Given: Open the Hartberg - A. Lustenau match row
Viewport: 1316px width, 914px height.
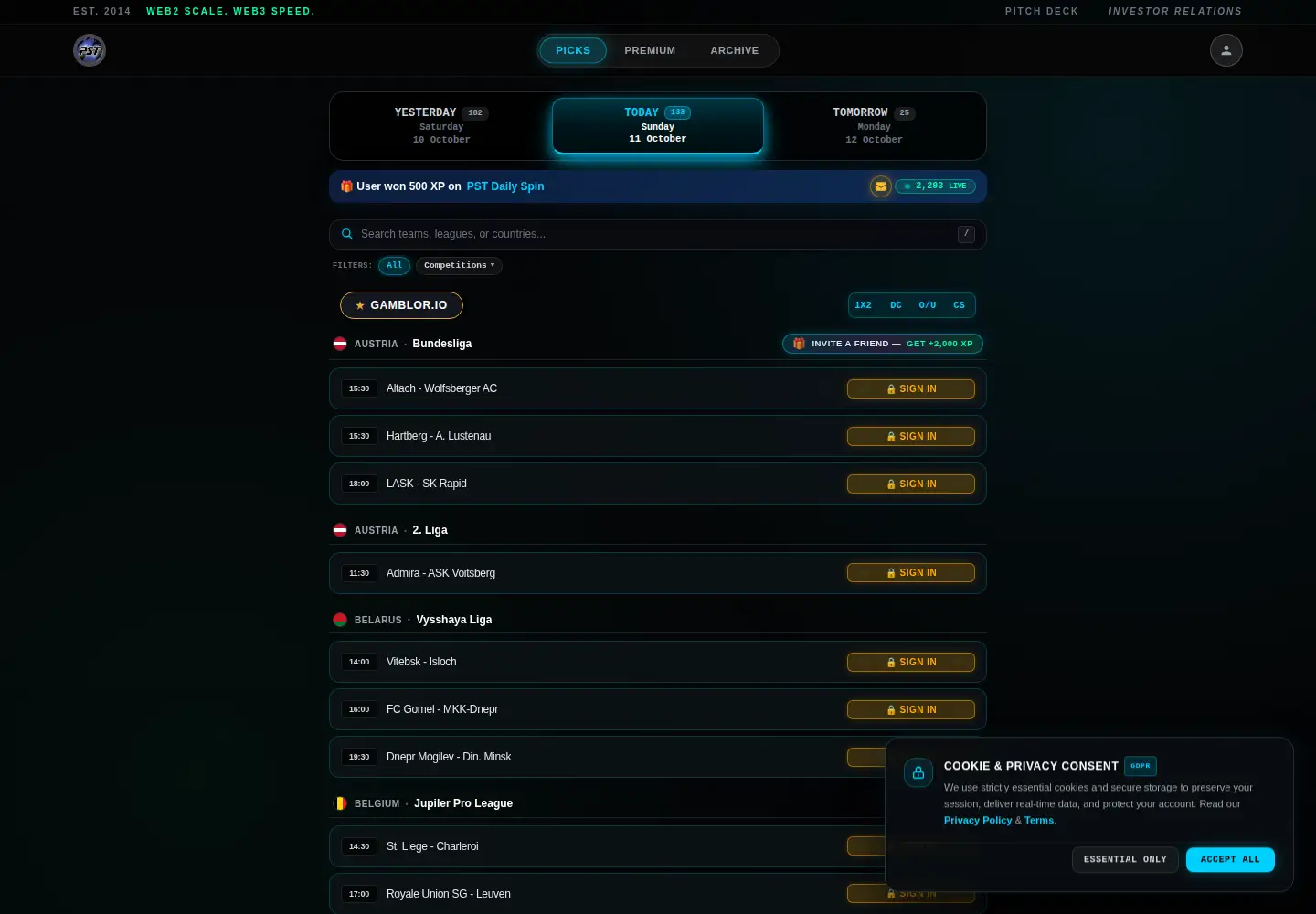Looking at the screenshot, I should tap(658, 436).
